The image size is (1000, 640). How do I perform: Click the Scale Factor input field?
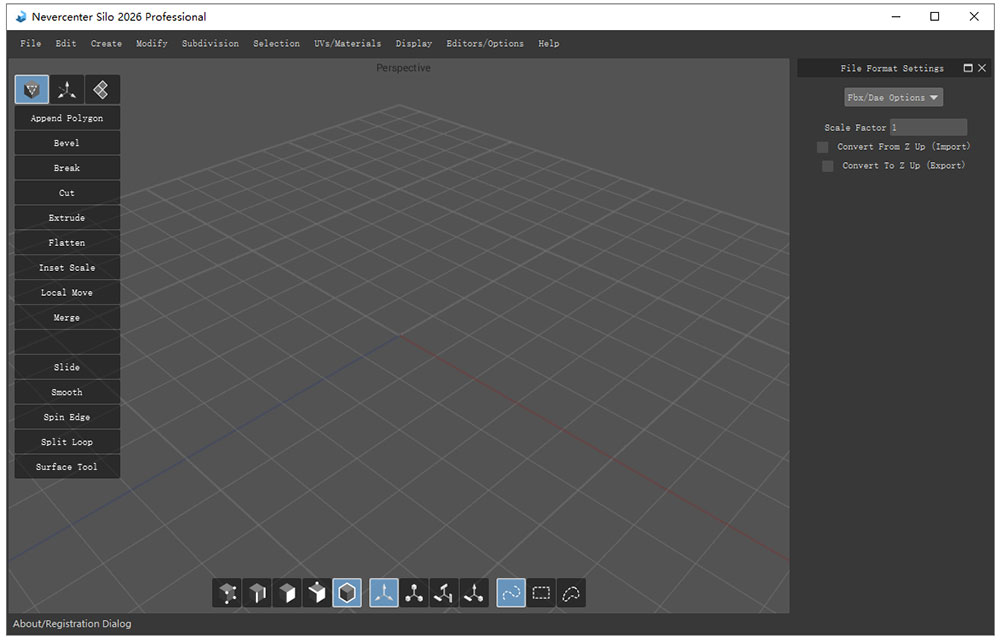pyautogui.click(x=929, y=127)
